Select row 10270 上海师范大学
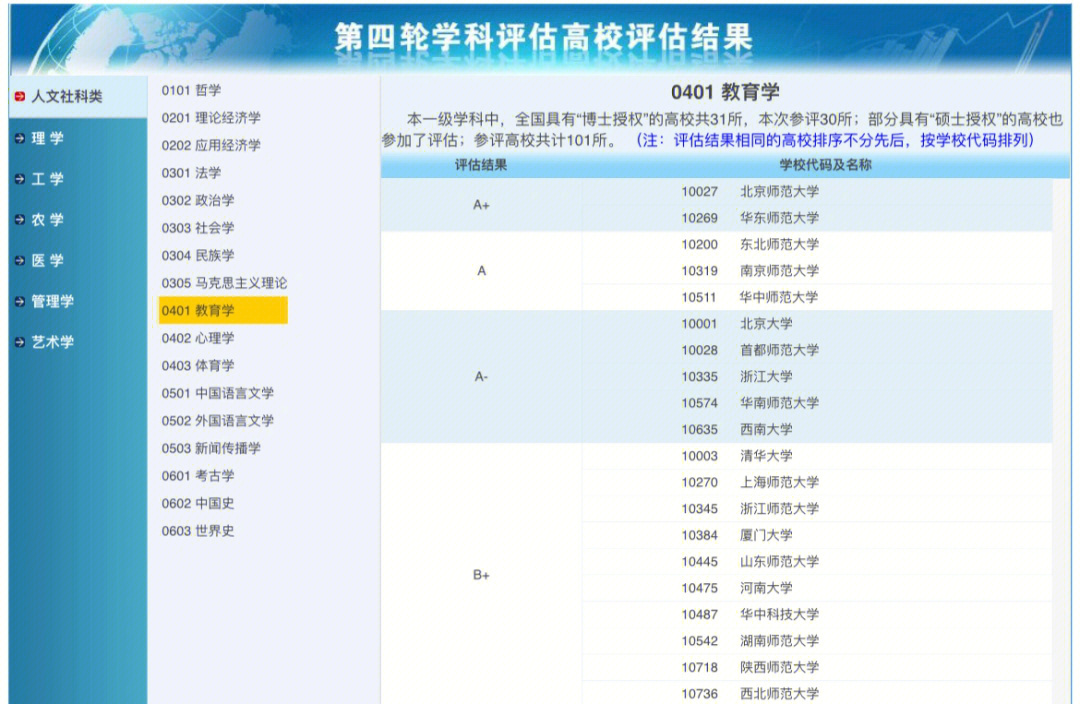 818,482
